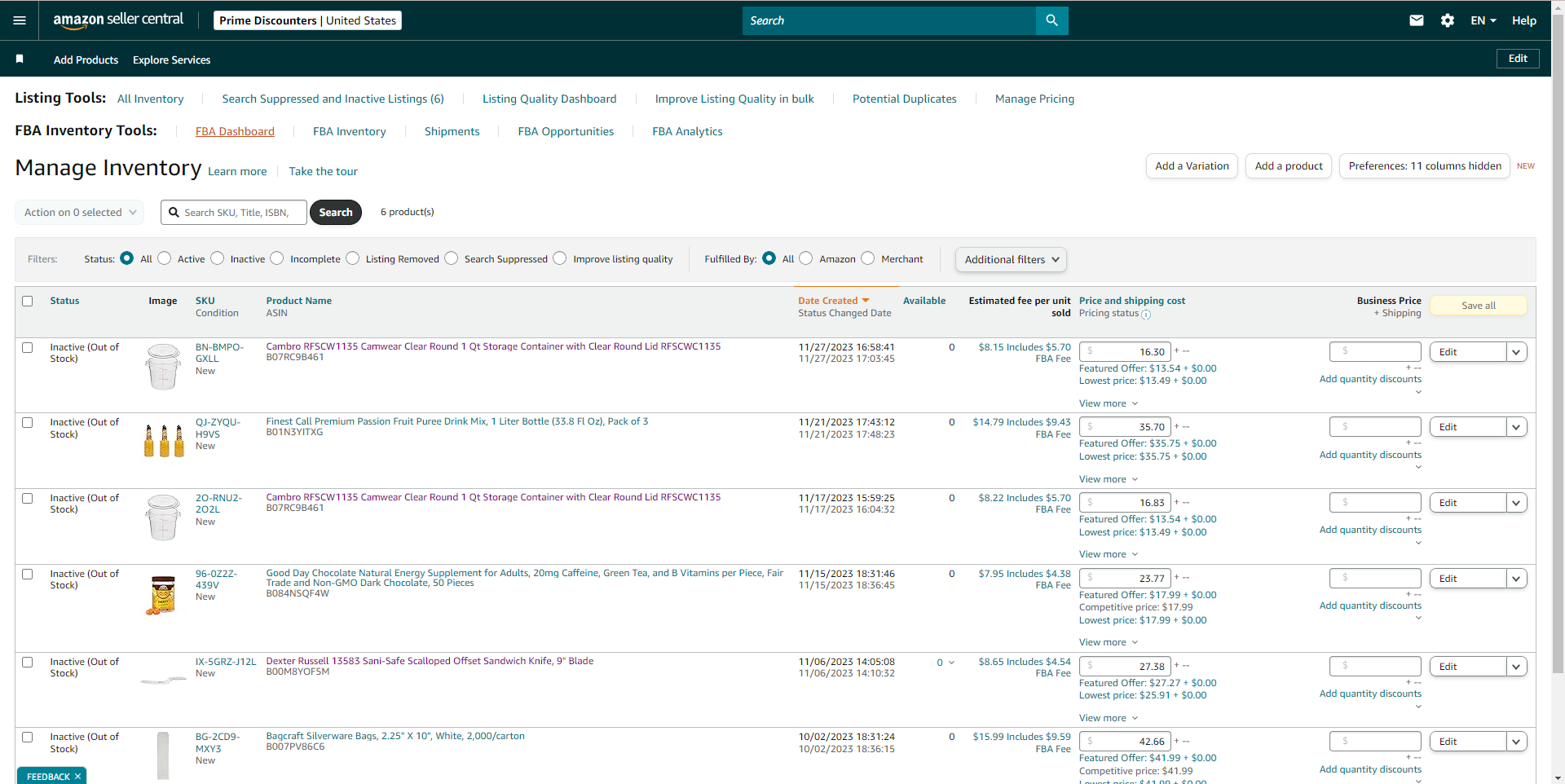The width and height of the screenshot is (1565, 784).
Task: Open the Help link in header
Action: tap(1523, 20)
